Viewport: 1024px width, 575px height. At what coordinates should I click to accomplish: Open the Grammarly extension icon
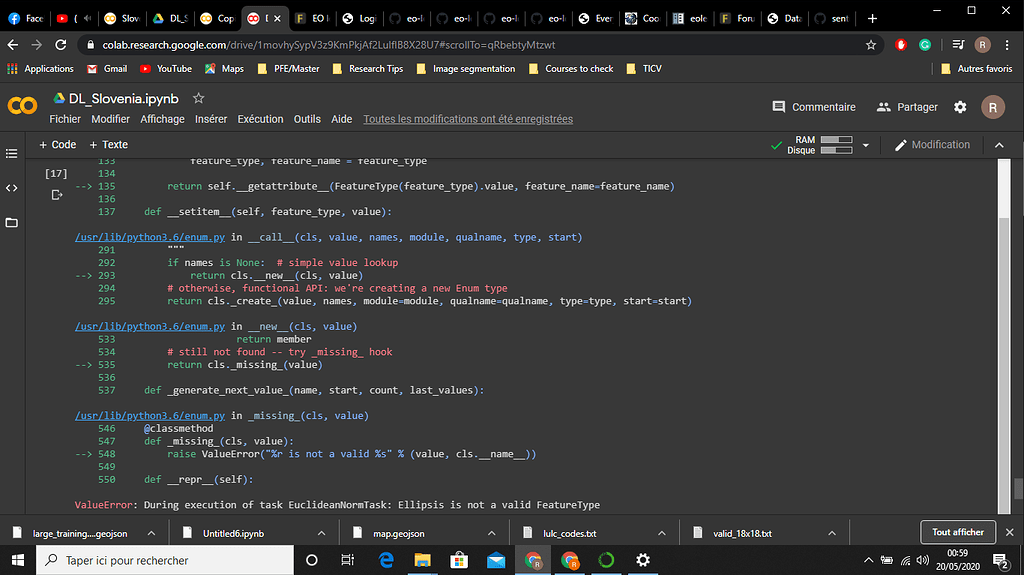point(926,45)
